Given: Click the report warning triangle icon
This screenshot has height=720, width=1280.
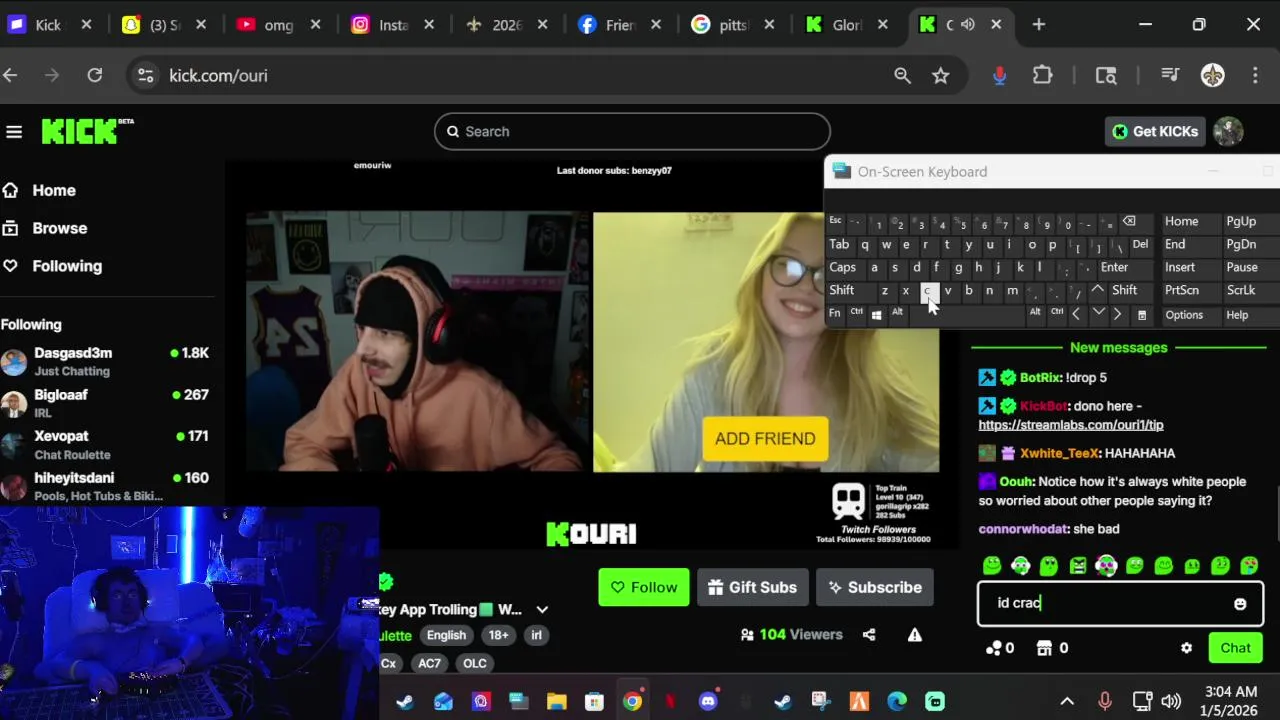Looking at the screenshot, I should [x=914, y=634].
